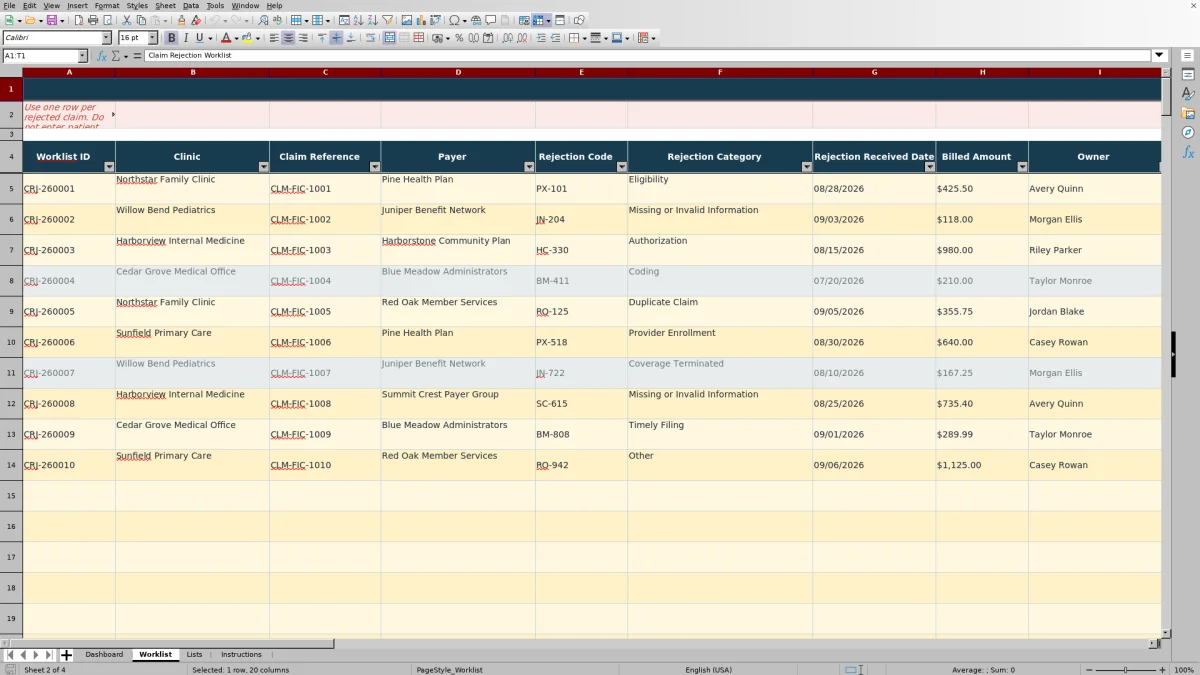Screen dimensions: 1200x675
Task: Click the Undo arrow icon
Action: click(x=215, y=20)
